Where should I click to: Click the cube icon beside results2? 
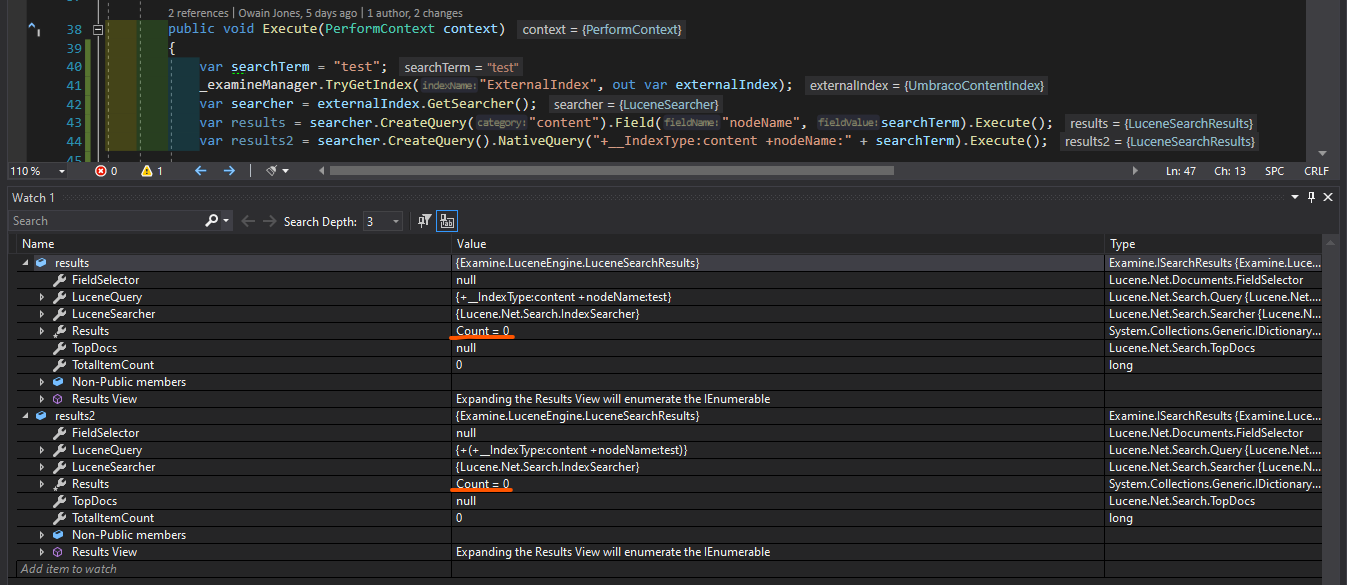click(41, 416)
